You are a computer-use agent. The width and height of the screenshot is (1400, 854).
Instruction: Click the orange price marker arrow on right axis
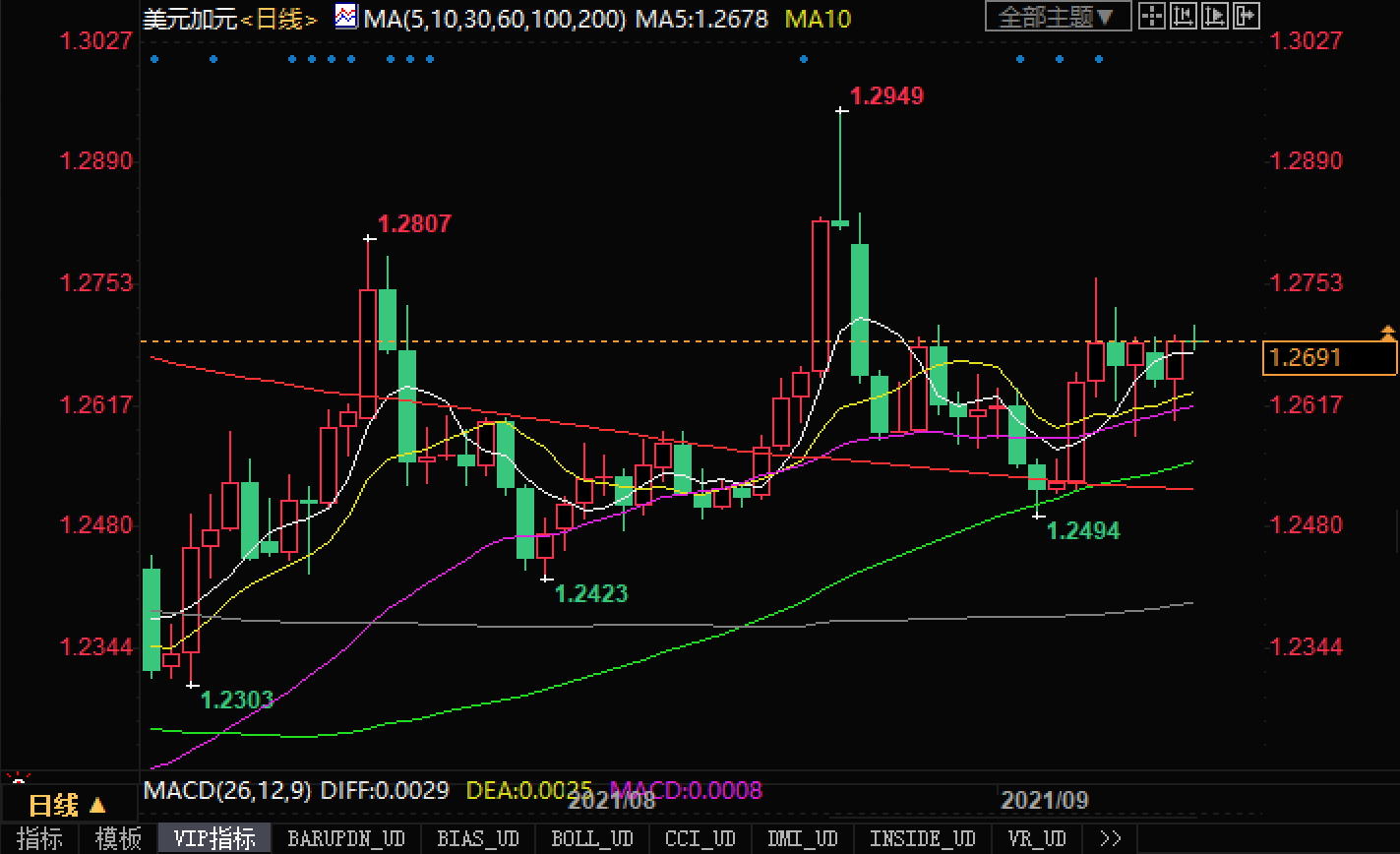point(1388,334)
